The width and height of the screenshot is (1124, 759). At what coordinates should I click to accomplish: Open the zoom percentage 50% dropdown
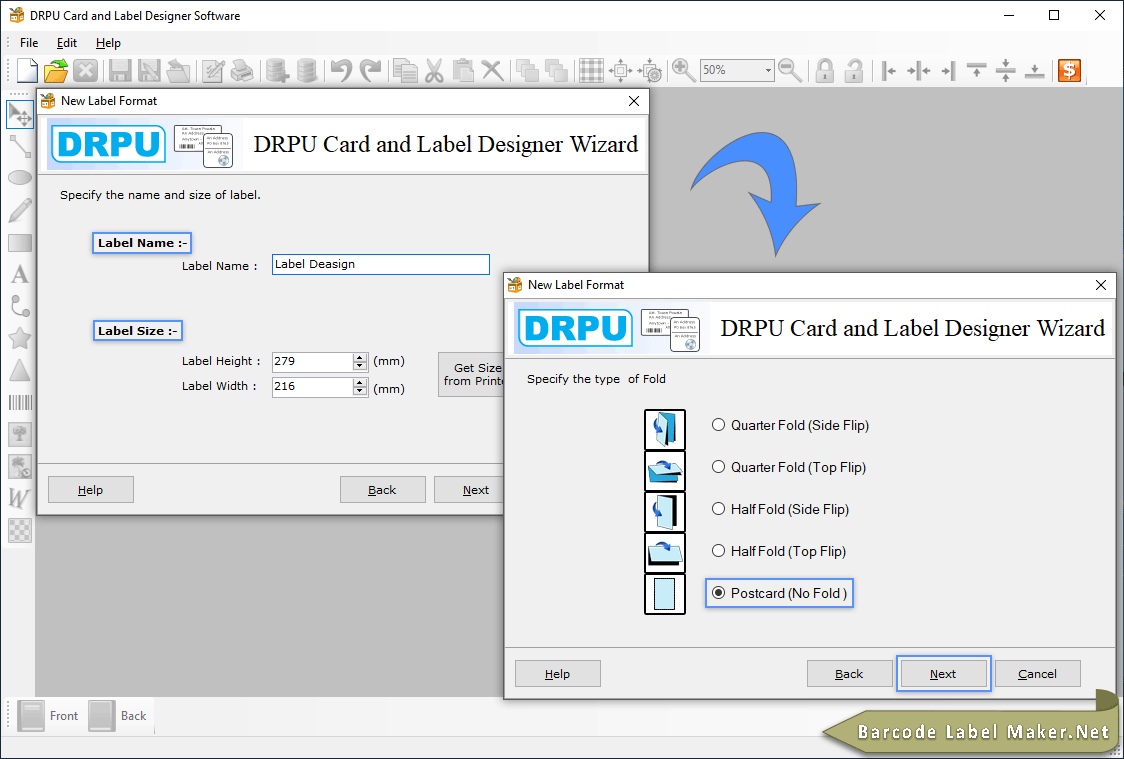(768, 70)
